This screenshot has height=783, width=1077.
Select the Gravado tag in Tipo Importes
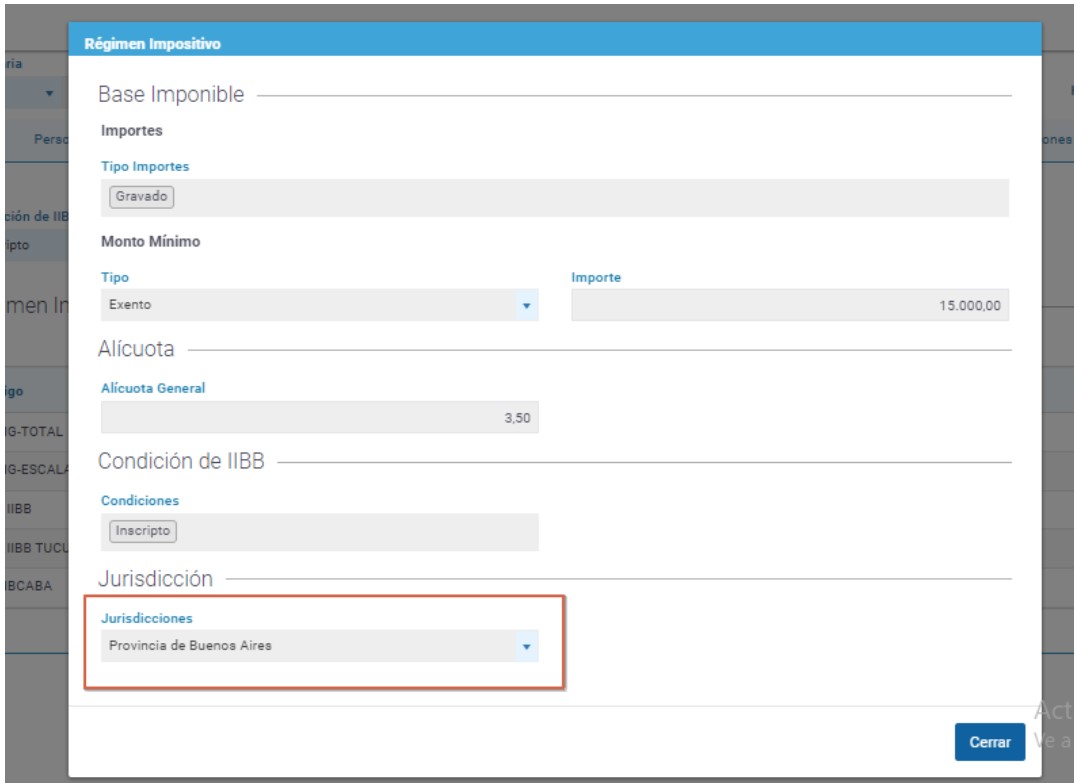(x=141, y=196)
